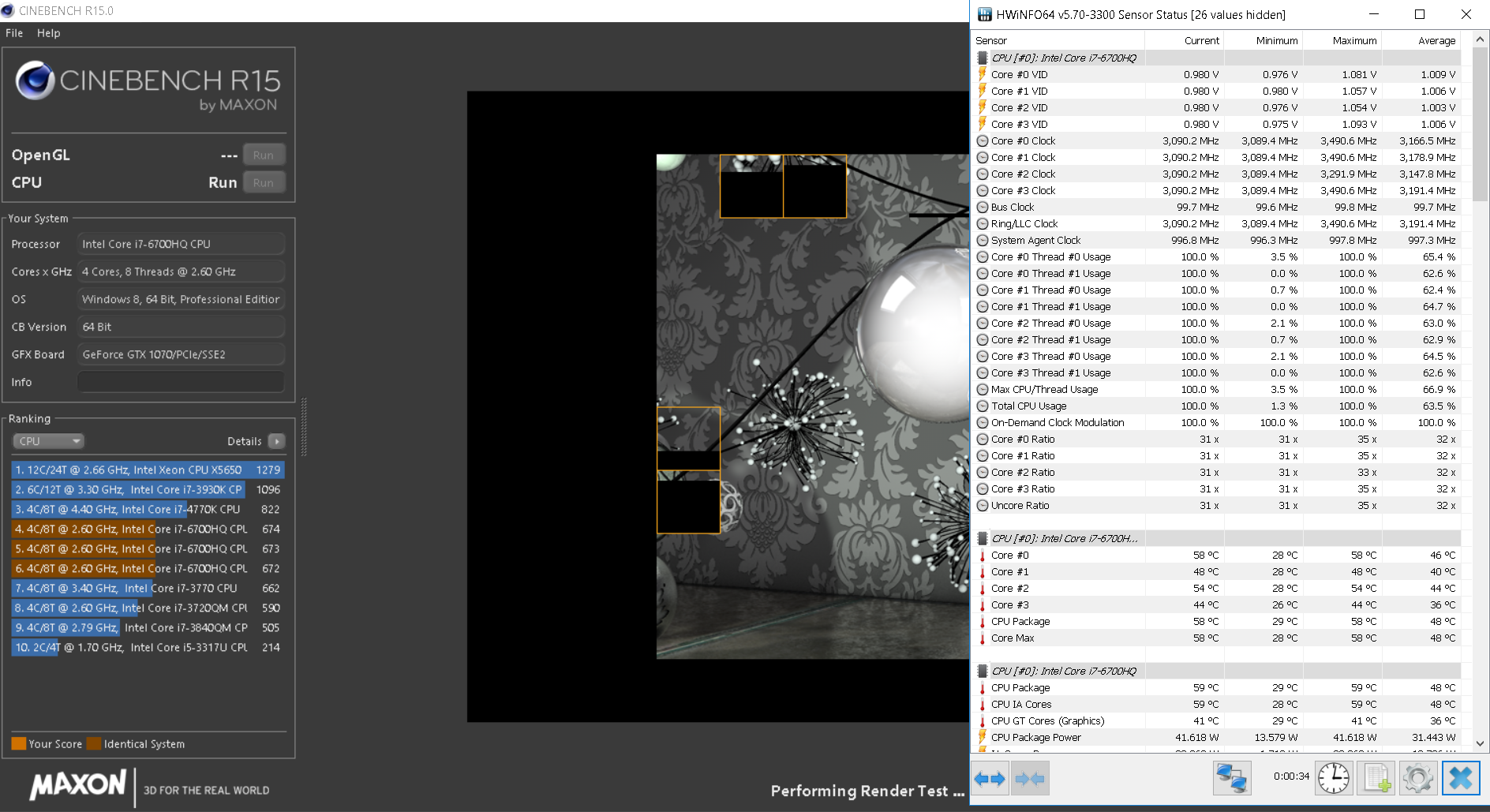Click the chip icon of first CPU i7-6700HQ group
The width and height of the screenshot is (1490, 812).
pyautogui.click(x=983, y=58)
